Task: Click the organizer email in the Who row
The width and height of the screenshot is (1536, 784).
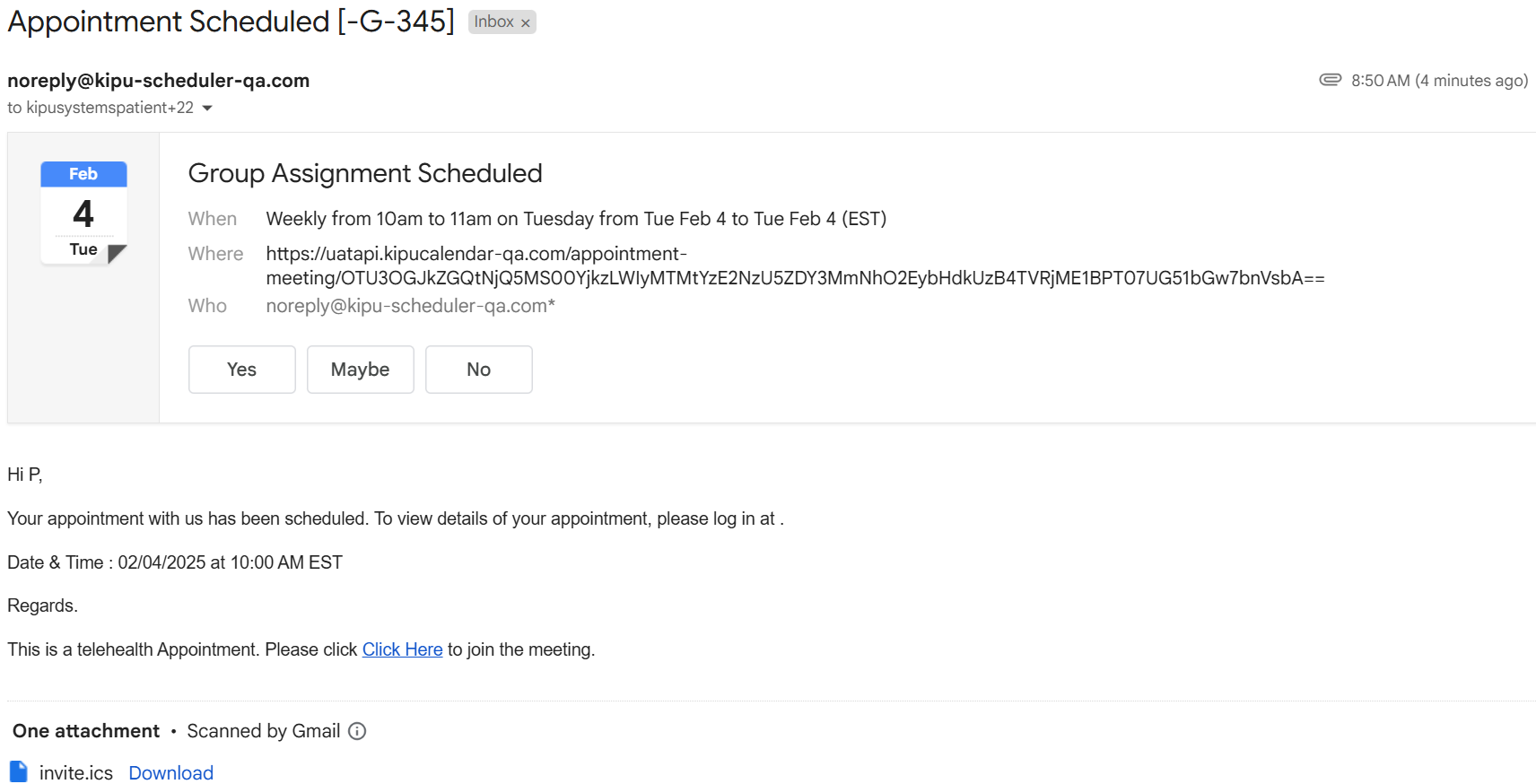Action: coord(410,306)
